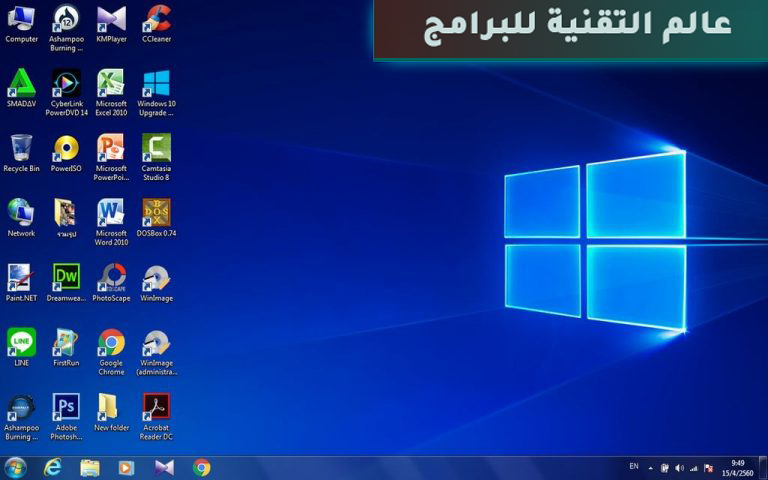This screenshot has width=768, height=480.
Task: Click Windows Media Player taskbar icon
Action: (126, 468)
